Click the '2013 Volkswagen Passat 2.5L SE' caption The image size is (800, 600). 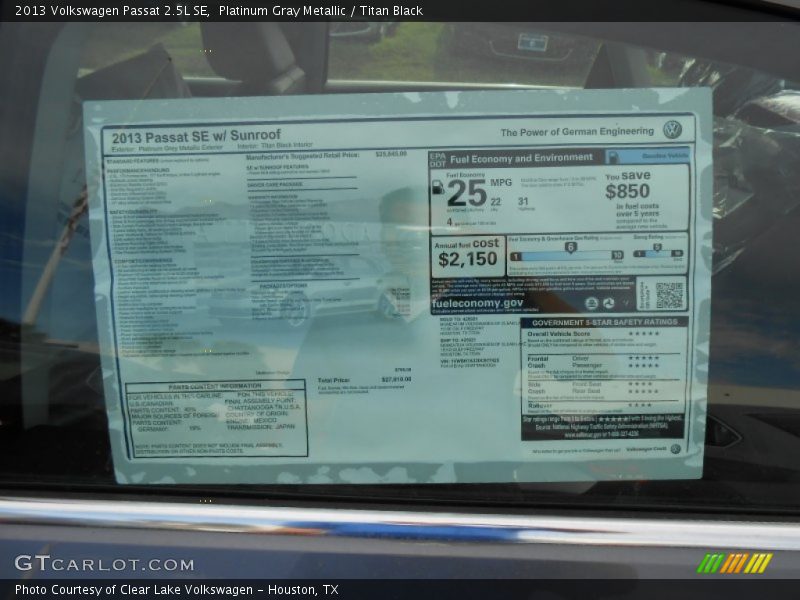[112, 11]
